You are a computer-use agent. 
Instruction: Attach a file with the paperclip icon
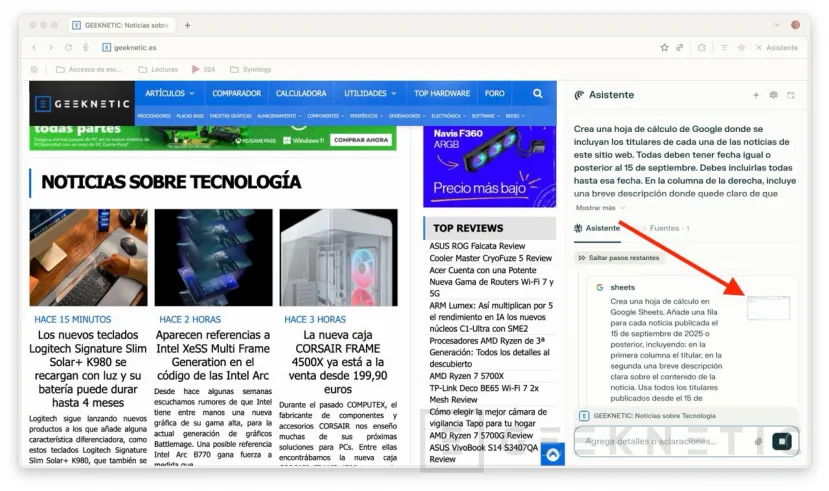tap(758, 441)
